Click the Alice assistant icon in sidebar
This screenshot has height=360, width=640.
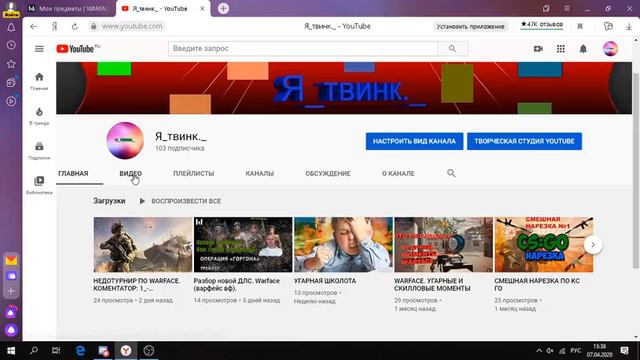11,330
